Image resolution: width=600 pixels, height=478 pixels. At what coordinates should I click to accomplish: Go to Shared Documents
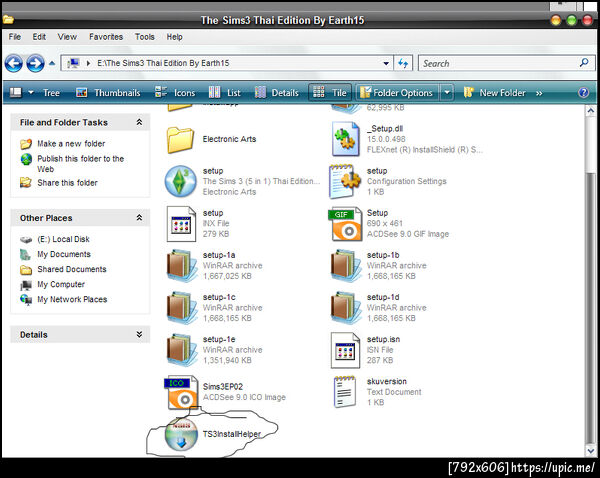tap(72, 269)
